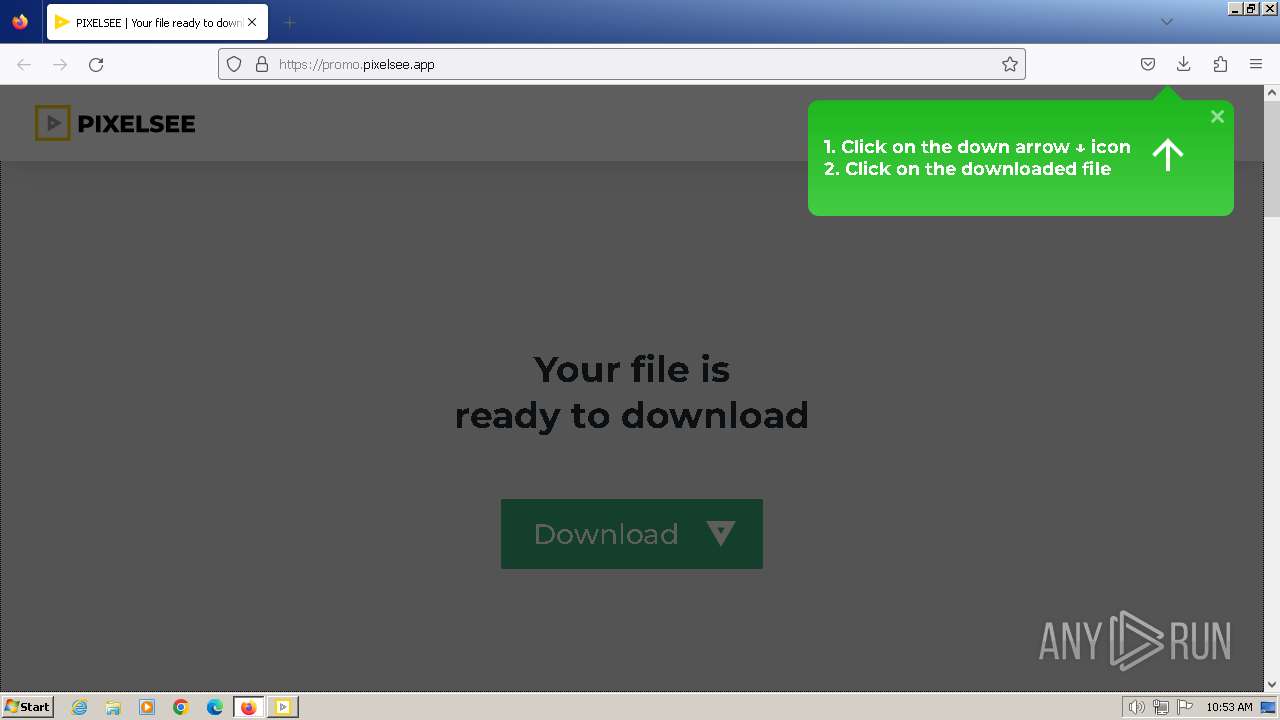Image resolution: width=1280 pixels, height=720 pixels.
Task: Open File Explorer folder in taskbar
Action: tap(113, 707)
